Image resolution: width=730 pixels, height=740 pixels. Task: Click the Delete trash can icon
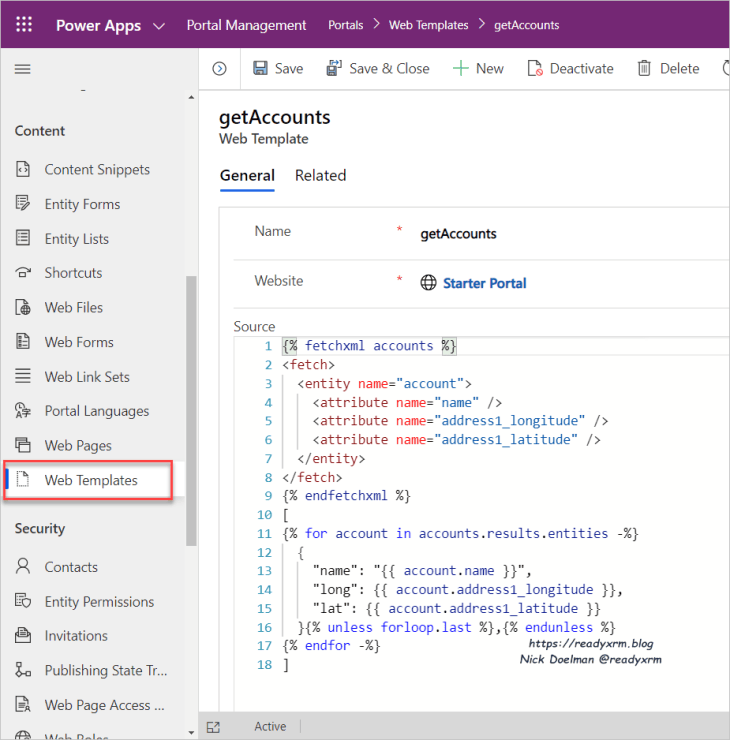click(x=644, y=68)
